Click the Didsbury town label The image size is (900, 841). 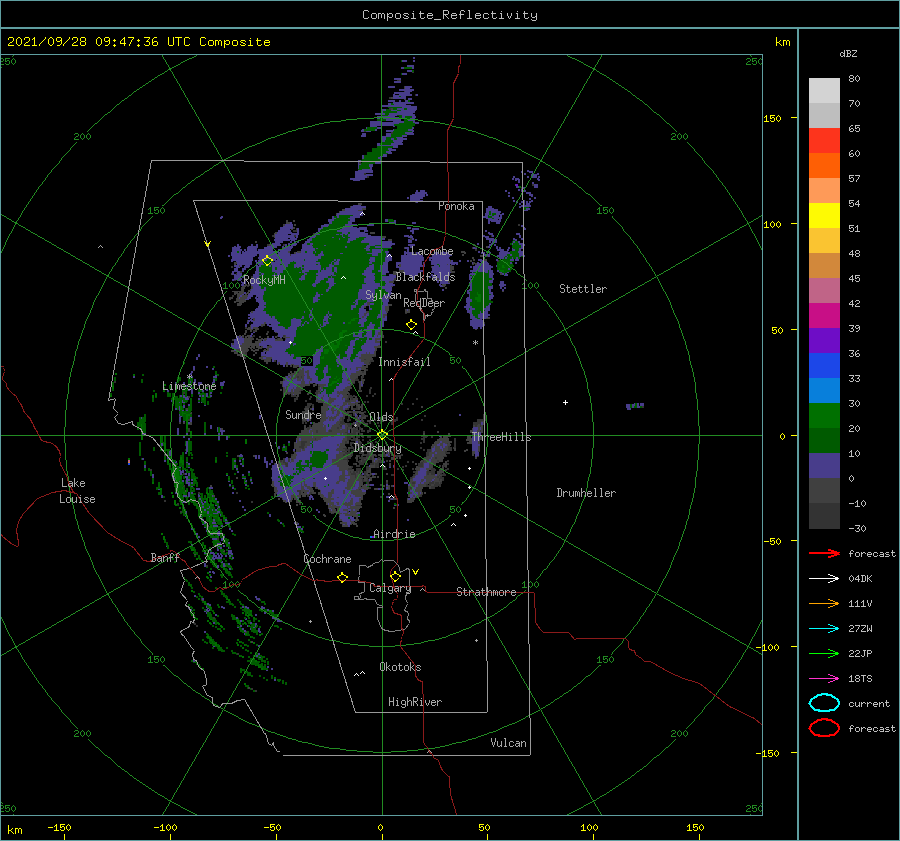click(x=377, y=448)
